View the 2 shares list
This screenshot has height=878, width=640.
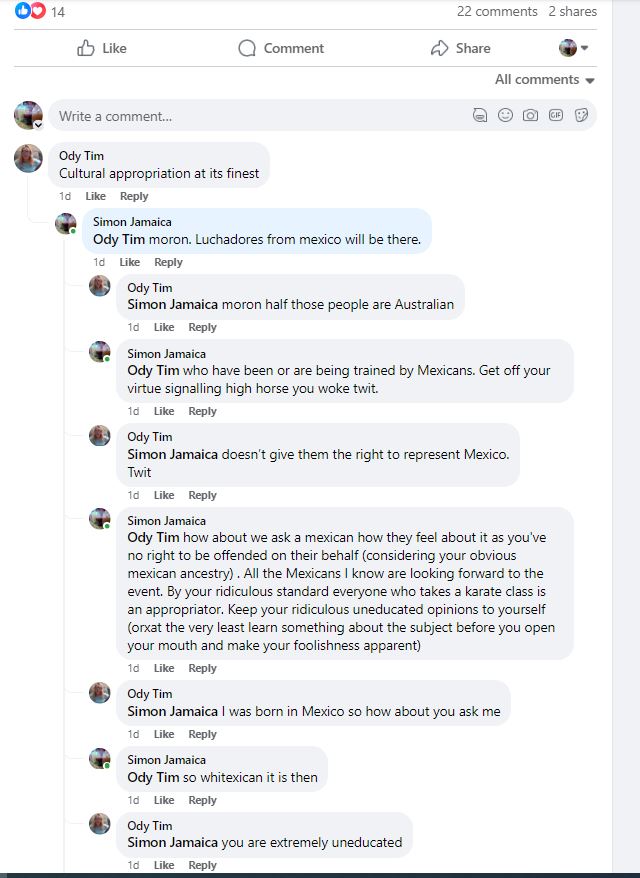point(572,11)
